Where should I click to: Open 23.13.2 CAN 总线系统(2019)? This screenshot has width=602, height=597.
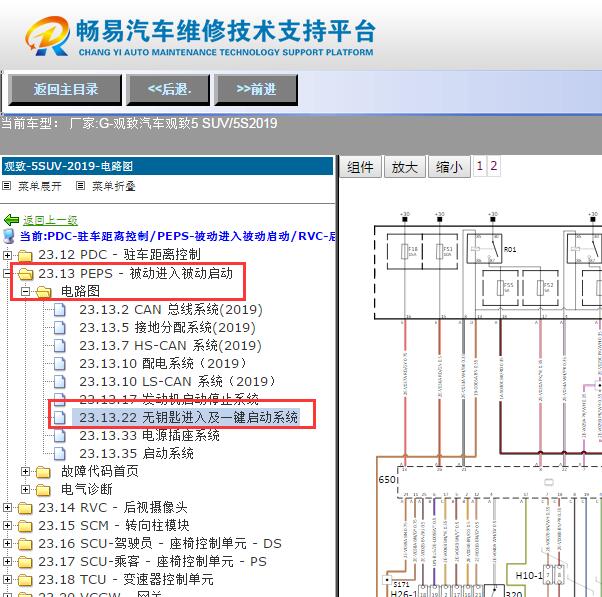coord(171,310)
